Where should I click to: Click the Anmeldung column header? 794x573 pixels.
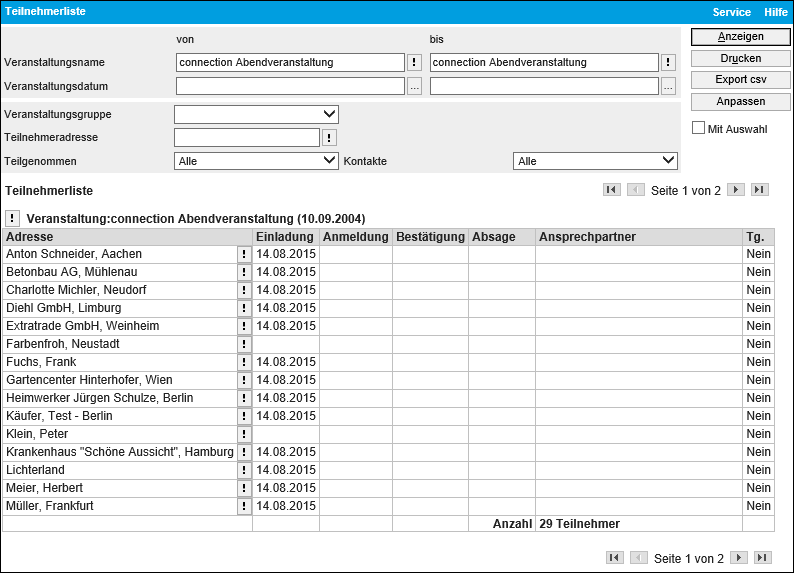pos(355,237)
